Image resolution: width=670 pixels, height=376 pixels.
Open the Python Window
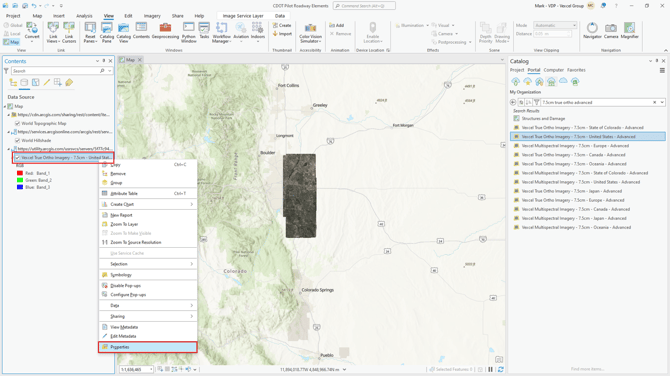188,32
